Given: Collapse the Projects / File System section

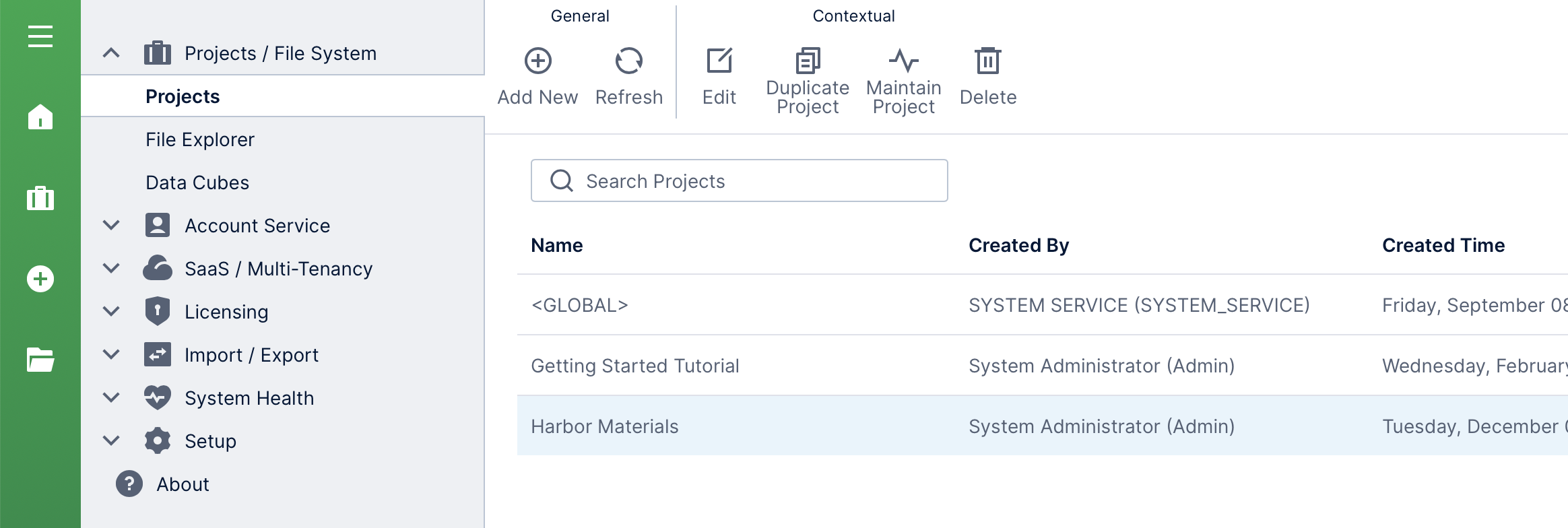Looking at the screenshot, I should (111, 53).
